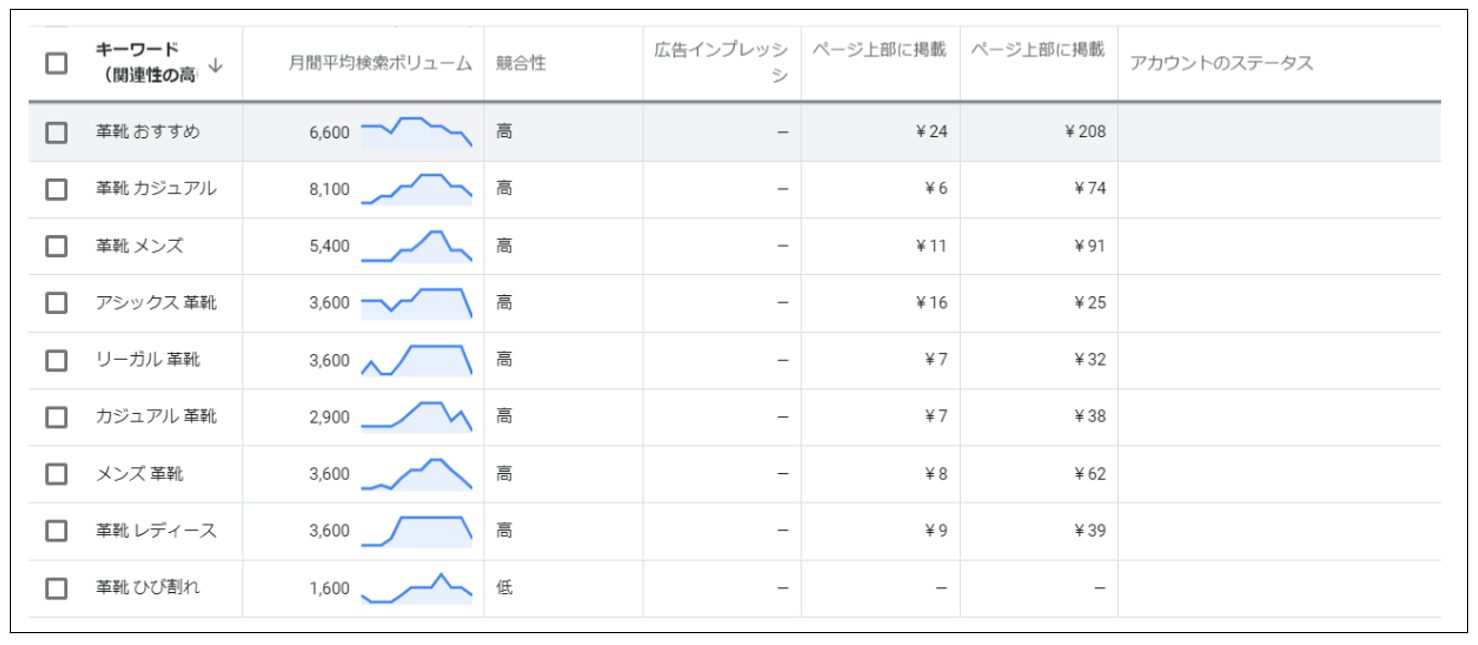Open the trend sparkline for 革靴 カジュアル
Screen dimensions: 1478x645
(x=416, y=189)
